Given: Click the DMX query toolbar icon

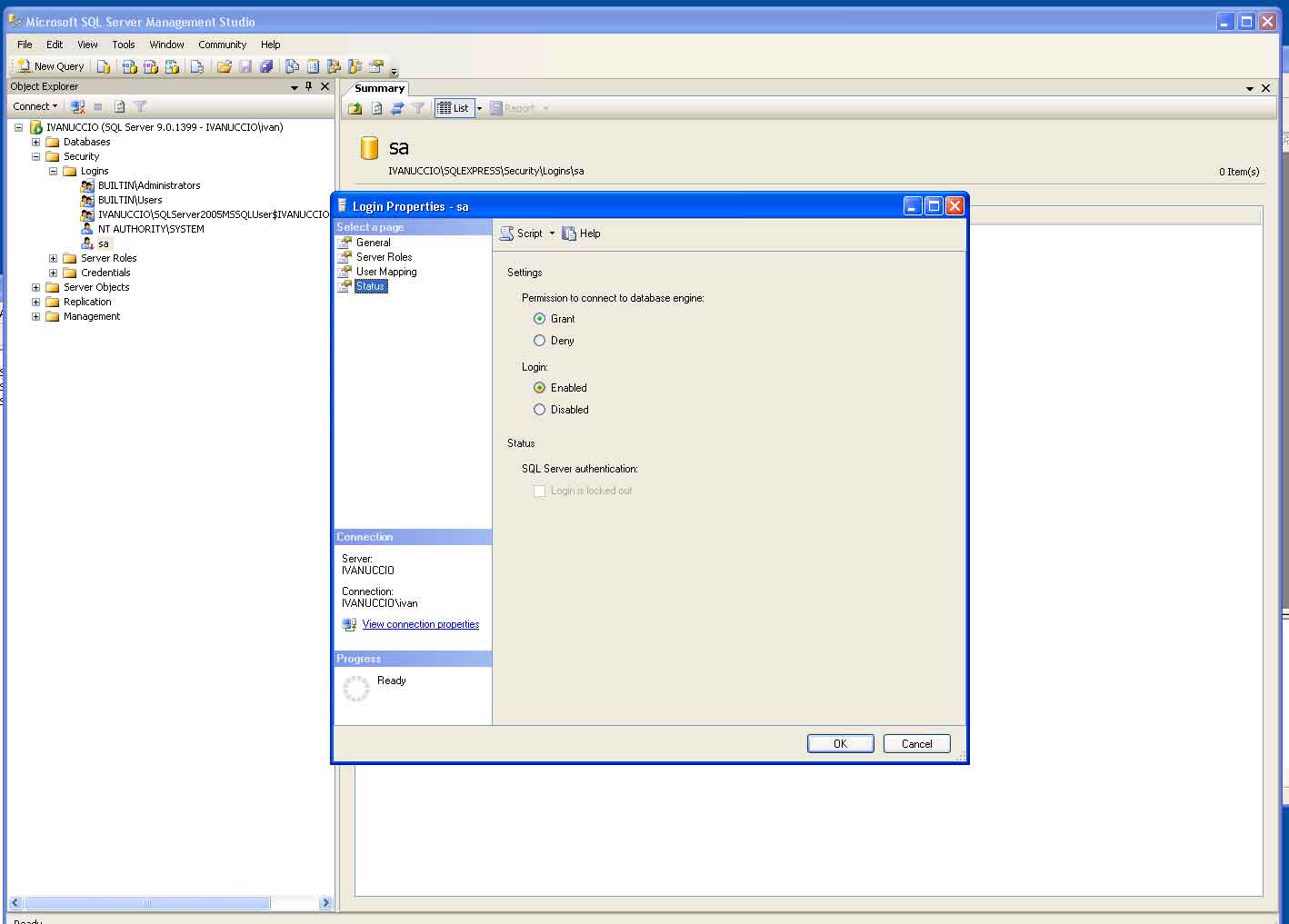Looking at the screenshot, I should point(151,66).
